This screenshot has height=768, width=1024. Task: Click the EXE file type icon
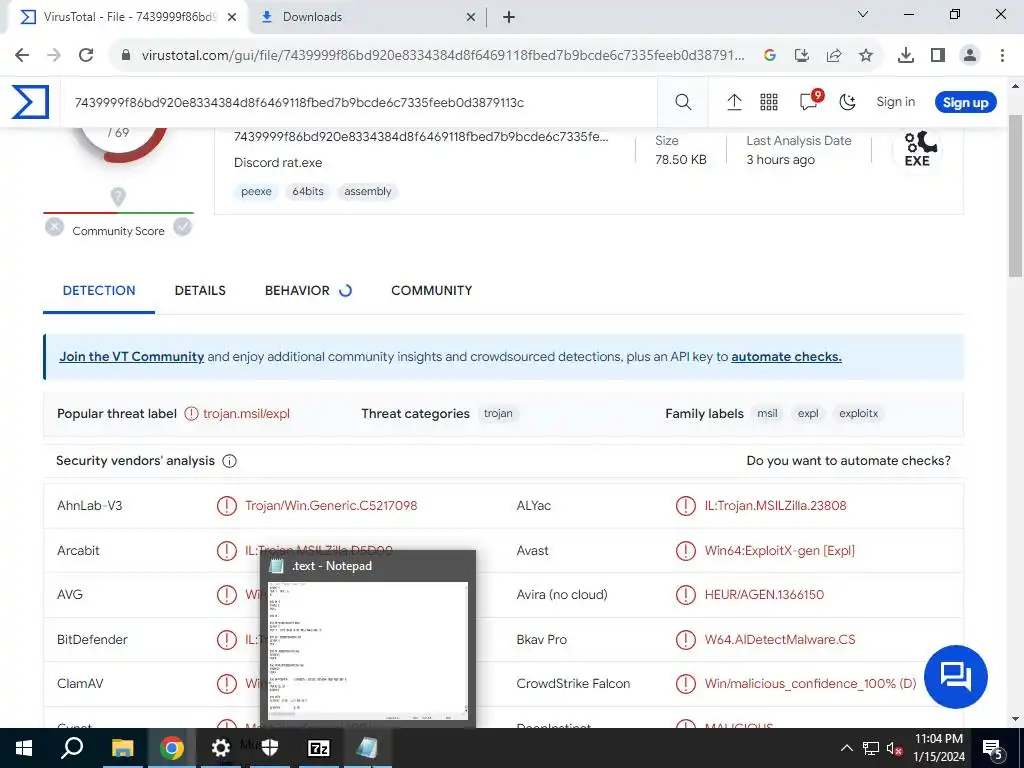coord(917,149)
